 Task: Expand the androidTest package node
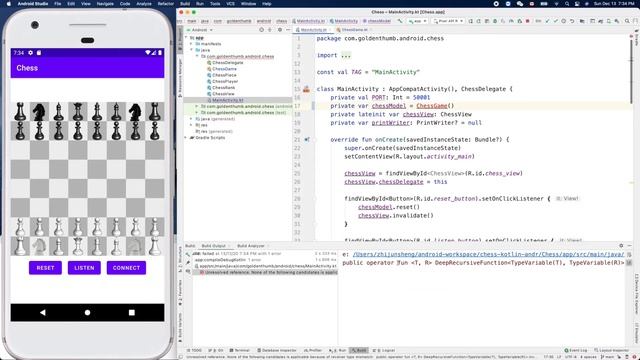pyautogui.click(x=197, y=106)
